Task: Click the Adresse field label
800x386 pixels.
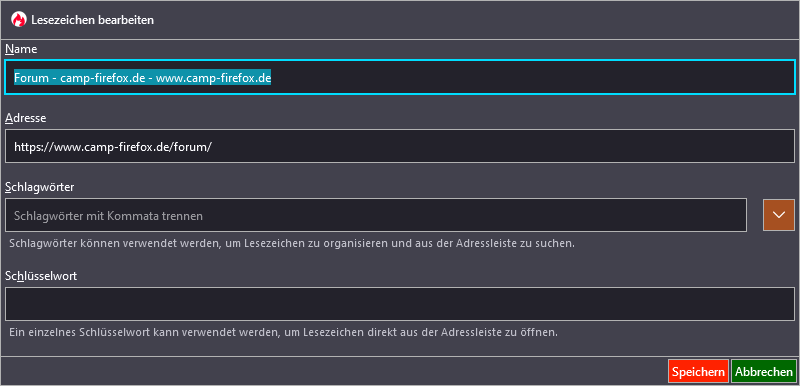Action: click(26, 118)
